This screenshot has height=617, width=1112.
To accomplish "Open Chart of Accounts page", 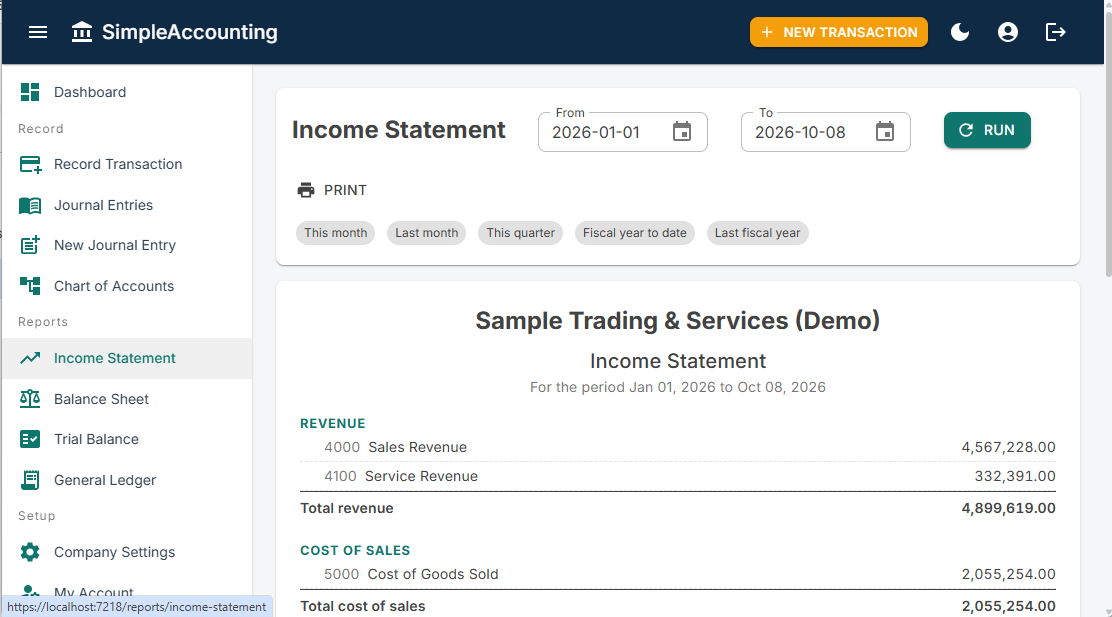I will tap(127, 286).
